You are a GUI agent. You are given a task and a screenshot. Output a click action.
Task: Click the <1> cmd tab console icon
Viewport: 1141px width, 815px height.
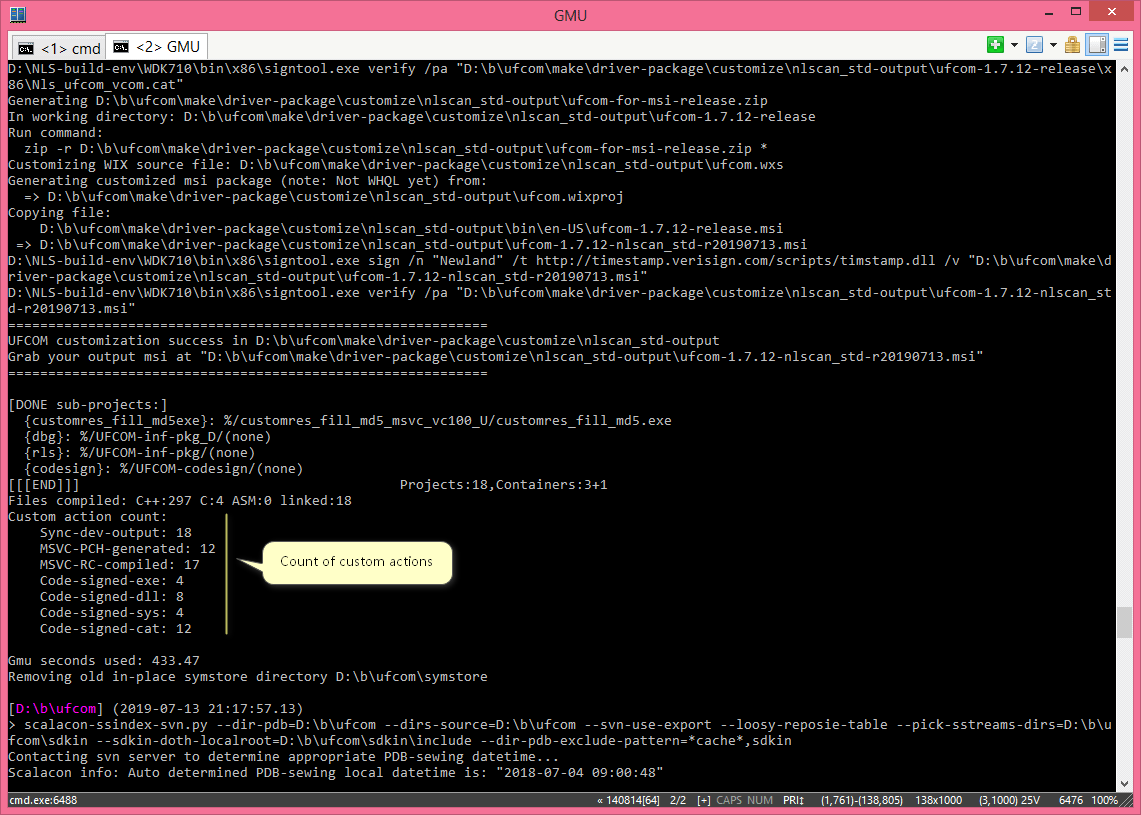[26, 48]
